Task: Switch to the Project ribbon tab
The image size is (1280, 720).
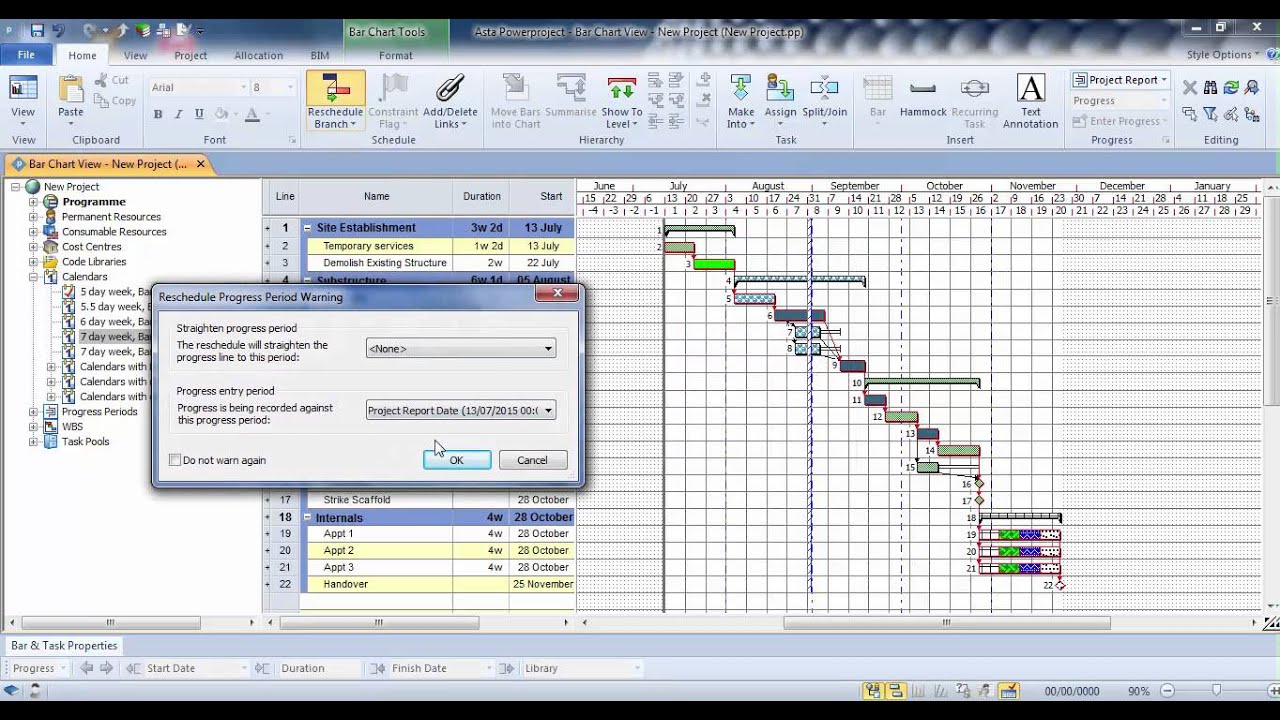Action: click(191, 56)
